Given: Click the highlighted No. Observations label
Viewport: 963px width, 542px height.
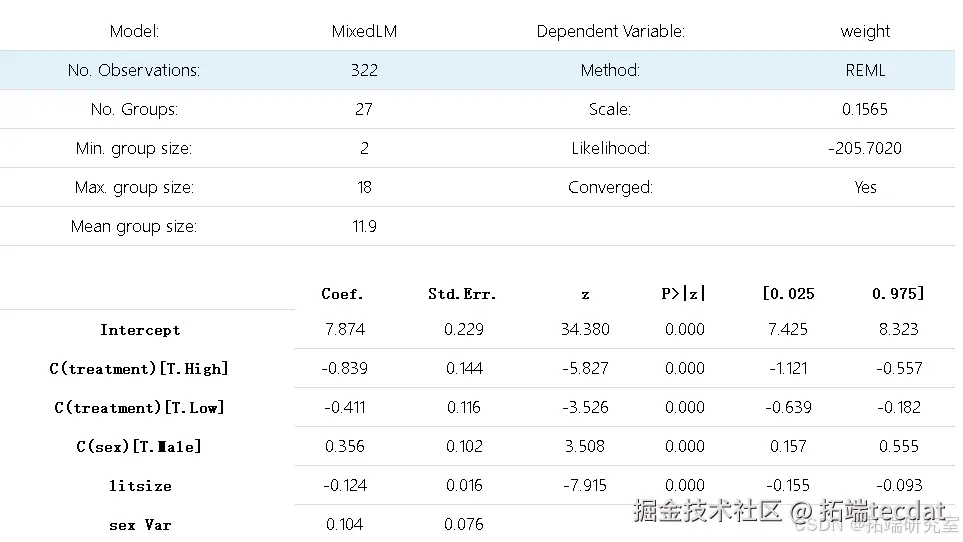Looking at the screenshot, I should (134, 70).
